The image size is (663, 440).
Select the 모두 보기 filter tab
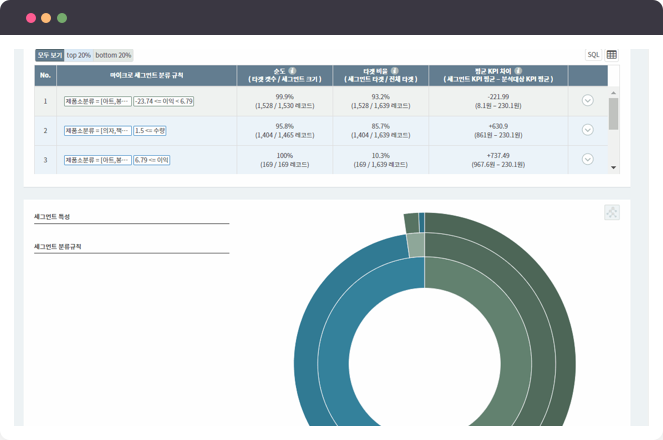tap(49, 55)
